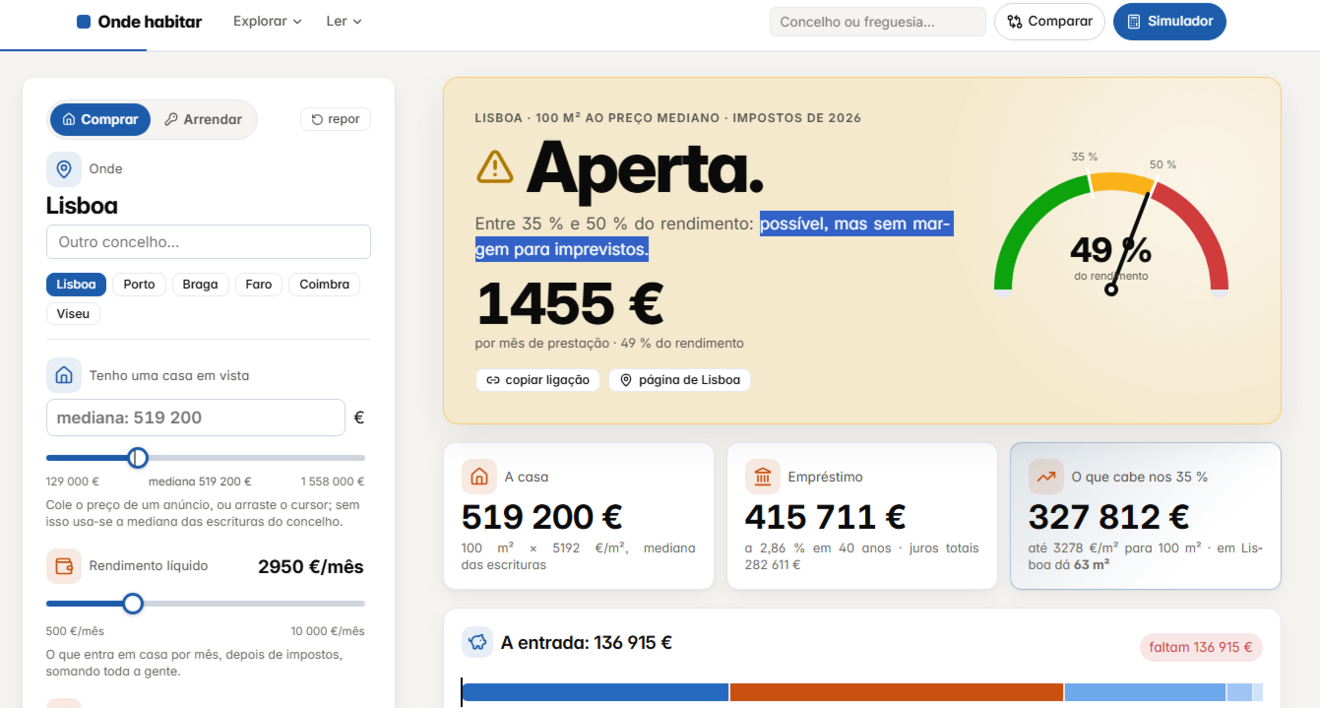Click the Outro concelho input field
Screen dimensions: 1320x708
208,242
